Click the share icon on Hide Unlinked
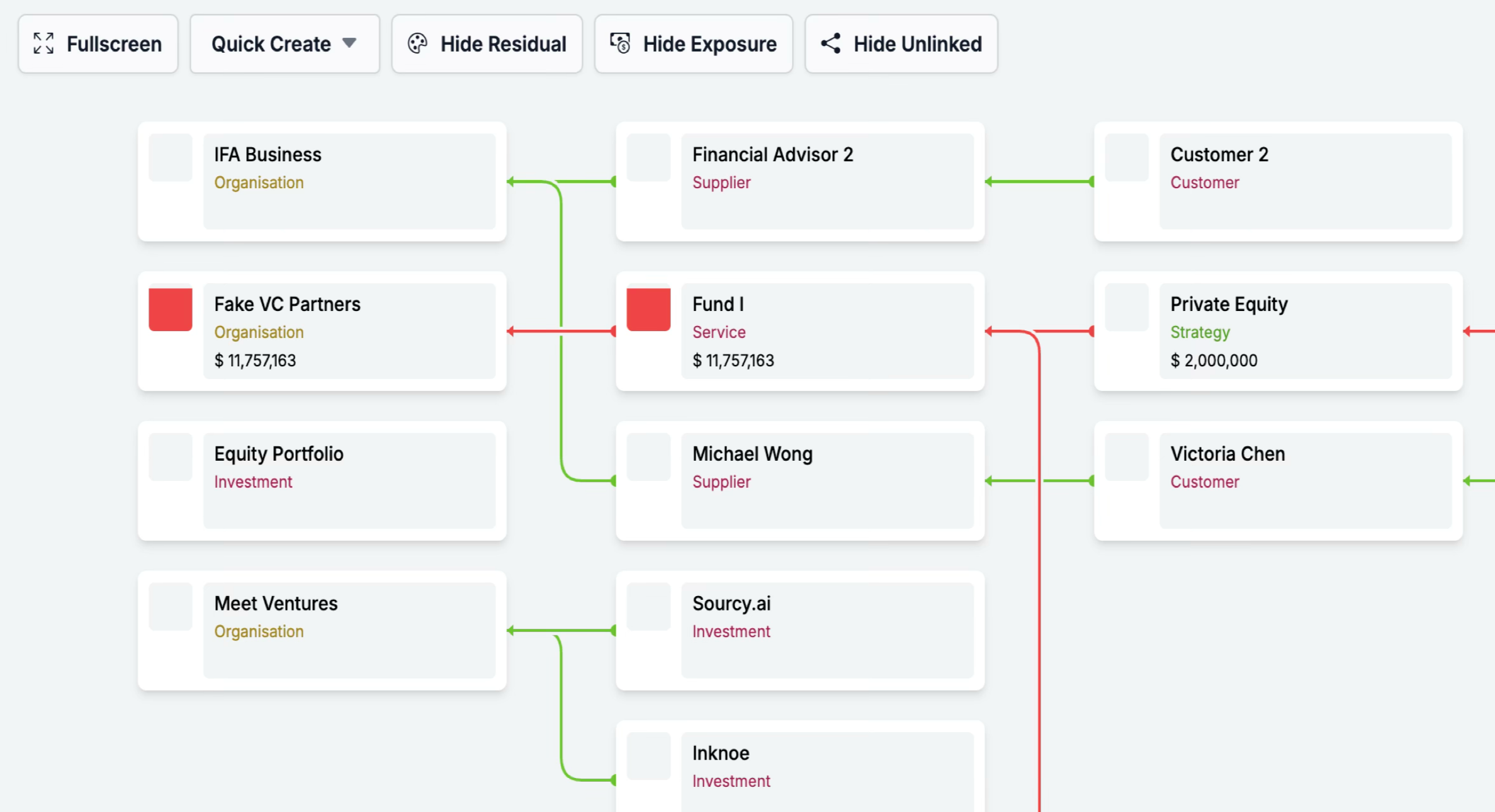Viewport: 1495px width, 812px height. 831,43
